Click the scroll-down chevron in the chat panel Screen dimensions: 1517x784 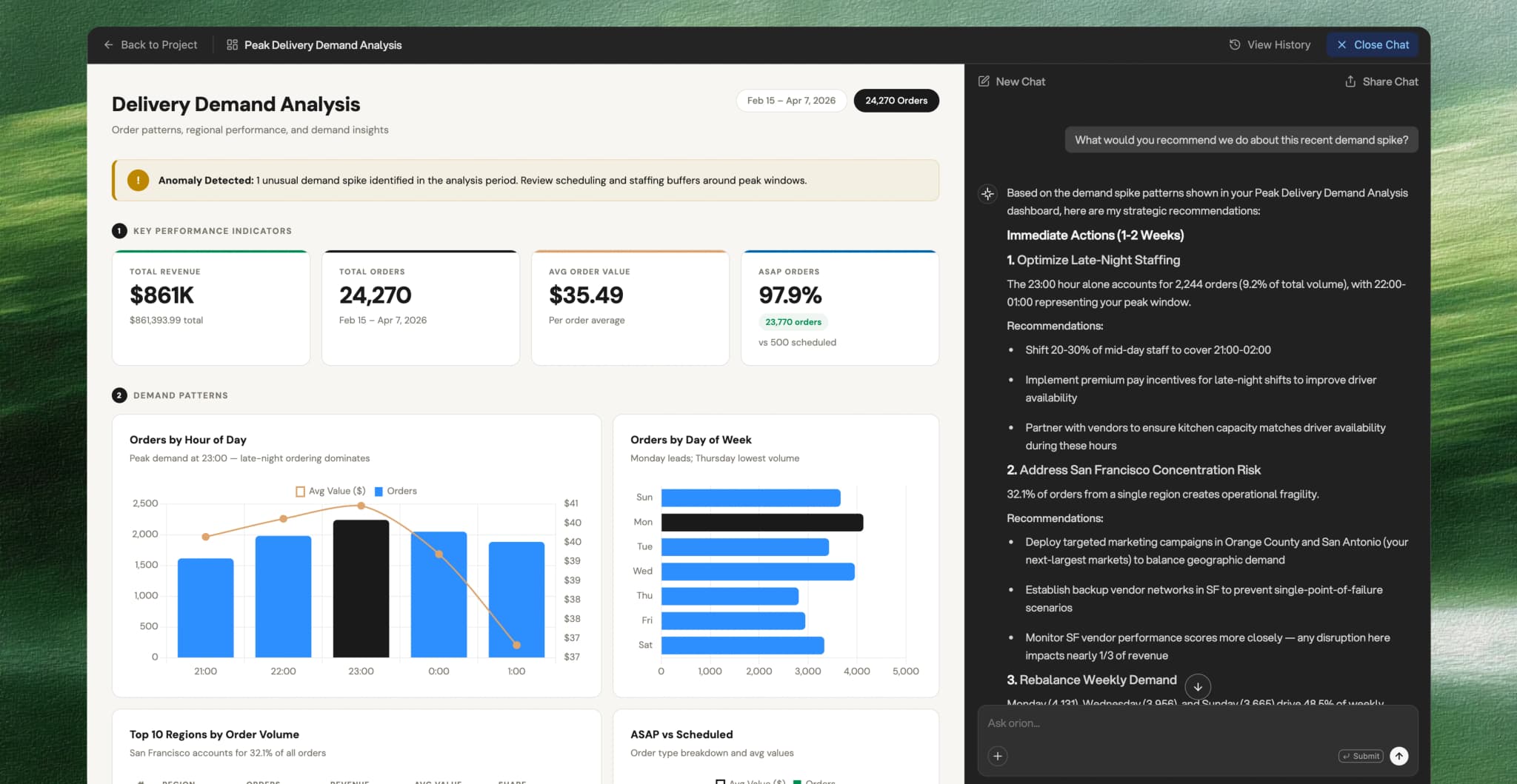1198,686
